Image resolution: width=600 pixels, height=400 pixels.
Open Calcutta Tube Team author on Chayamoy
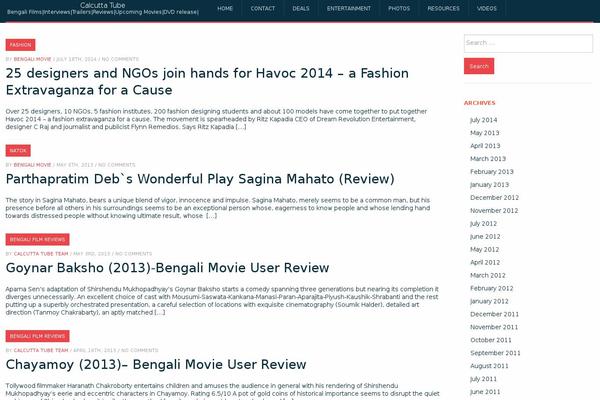[41, 350]
